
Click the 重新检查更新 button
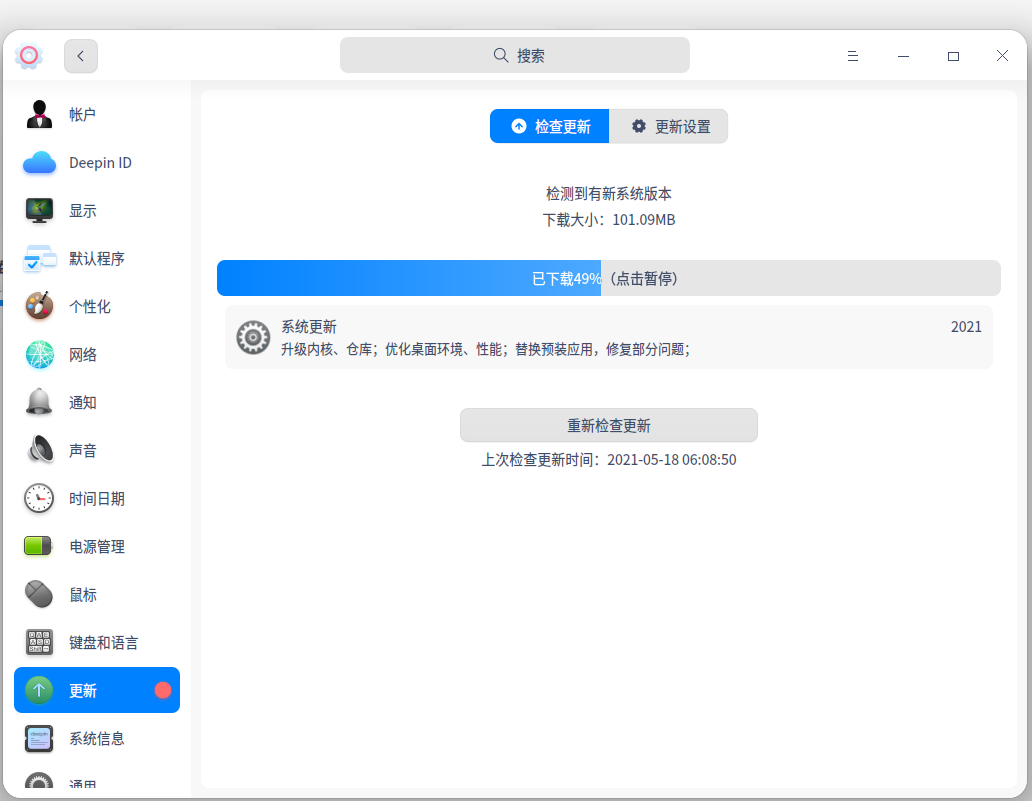coord(609,425)
